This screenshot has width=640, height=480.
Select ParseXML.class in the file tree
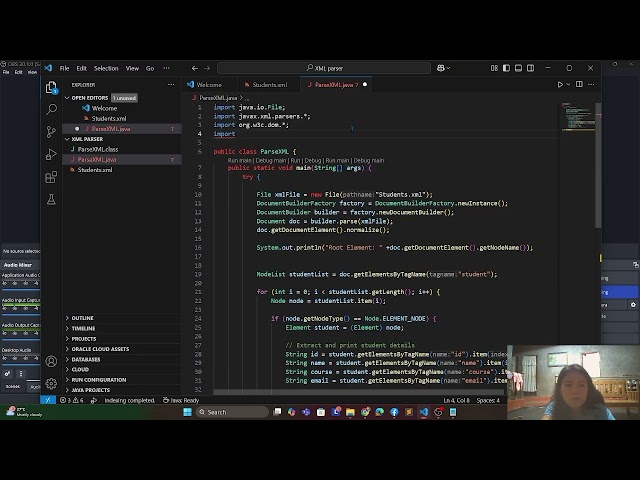(x=98, y=149)
